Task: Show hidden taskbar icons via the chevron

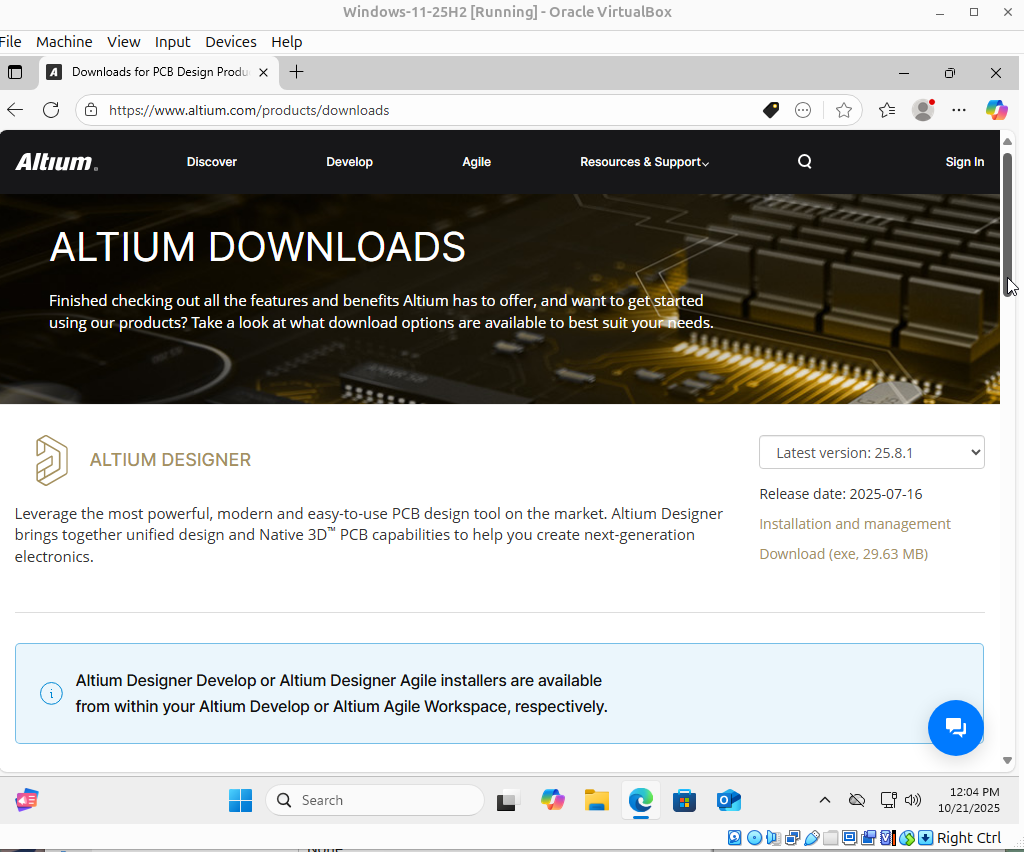Action: point(825,800)
